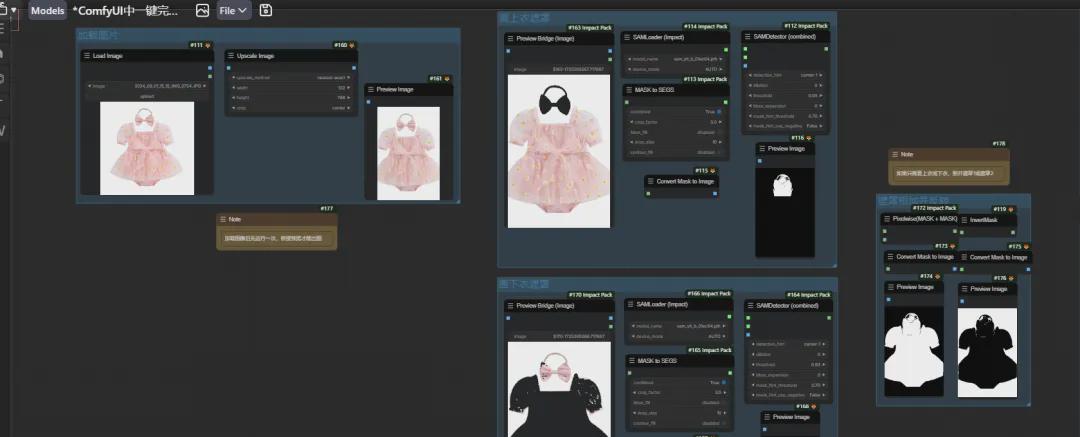Open menu icon of Preview Image node #174
Image resolution: width=1080 pixels, height=437 pixels.
coord(891,287)
